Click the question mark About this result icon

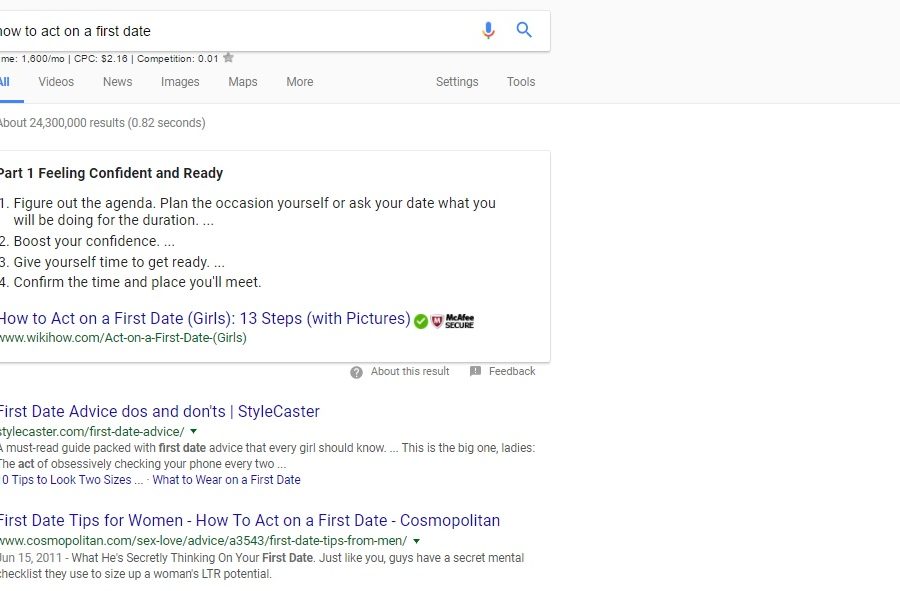[x=356, y=372]
